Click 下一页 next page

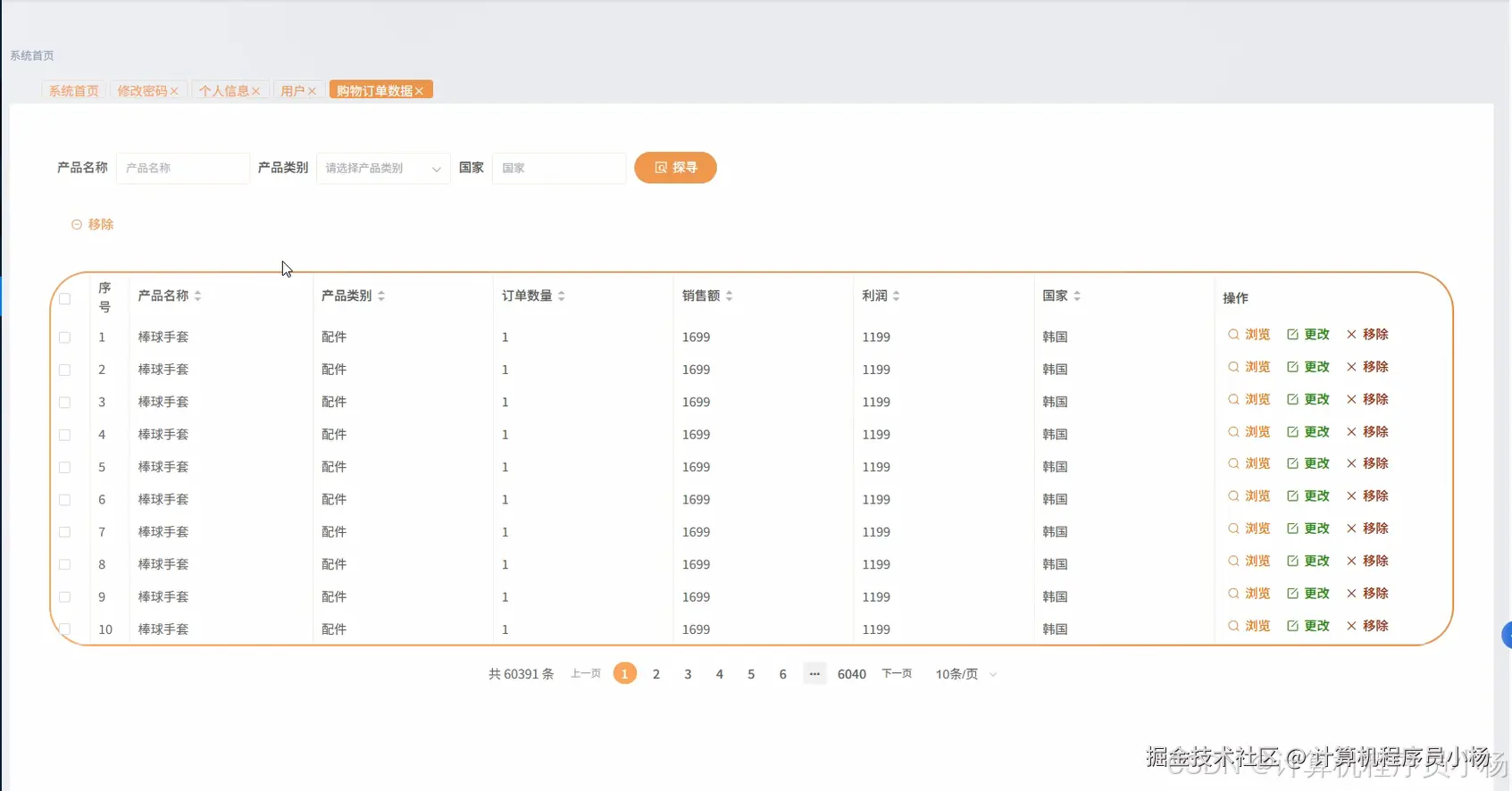897,674
